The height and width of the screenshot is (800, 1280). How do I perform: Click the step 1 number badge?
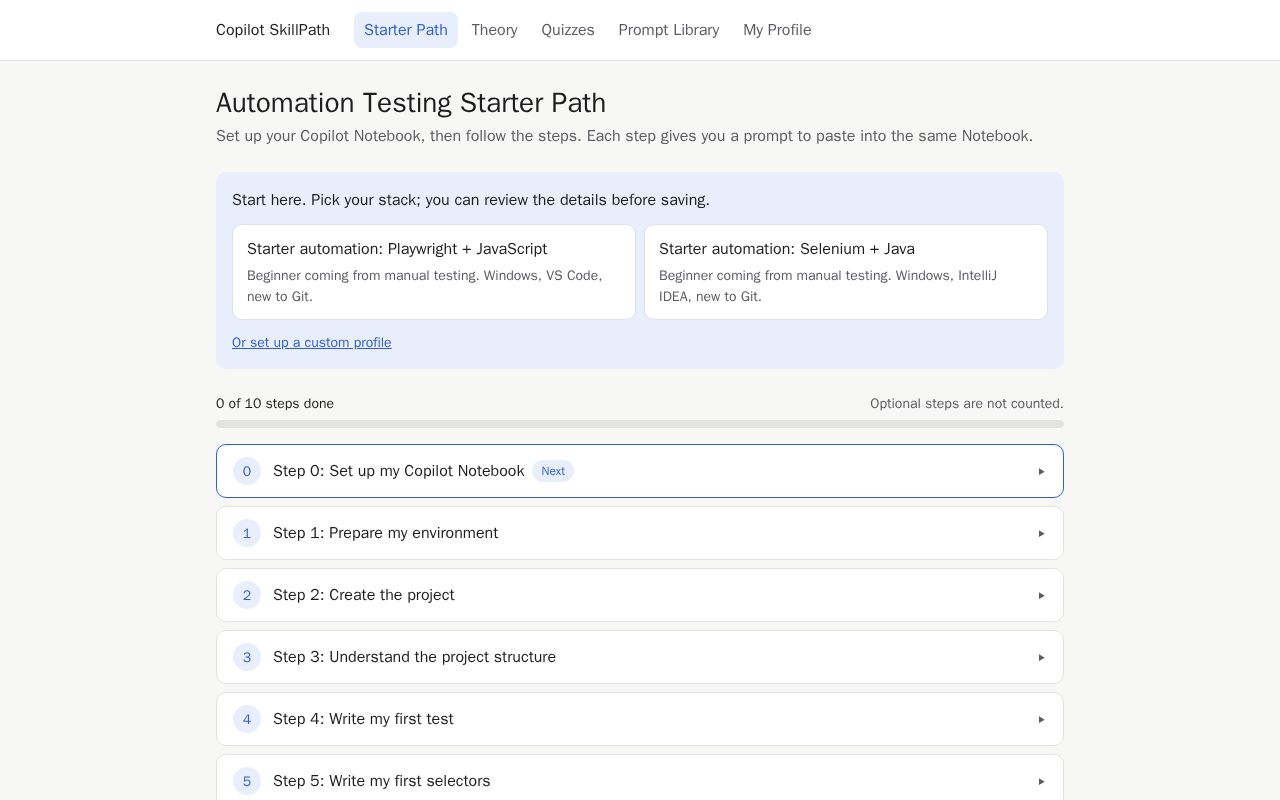247,533
